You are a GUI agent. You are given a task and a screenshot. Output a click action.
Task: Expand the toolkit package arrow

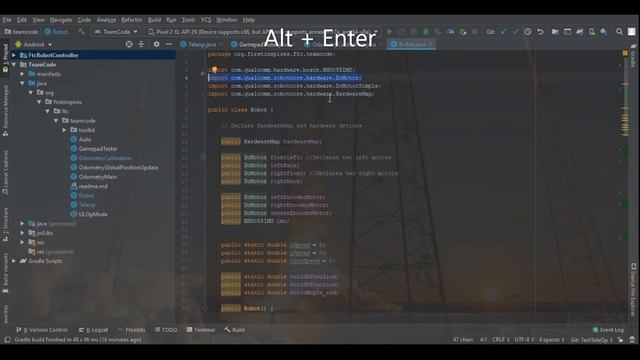(x=64, y=130)
